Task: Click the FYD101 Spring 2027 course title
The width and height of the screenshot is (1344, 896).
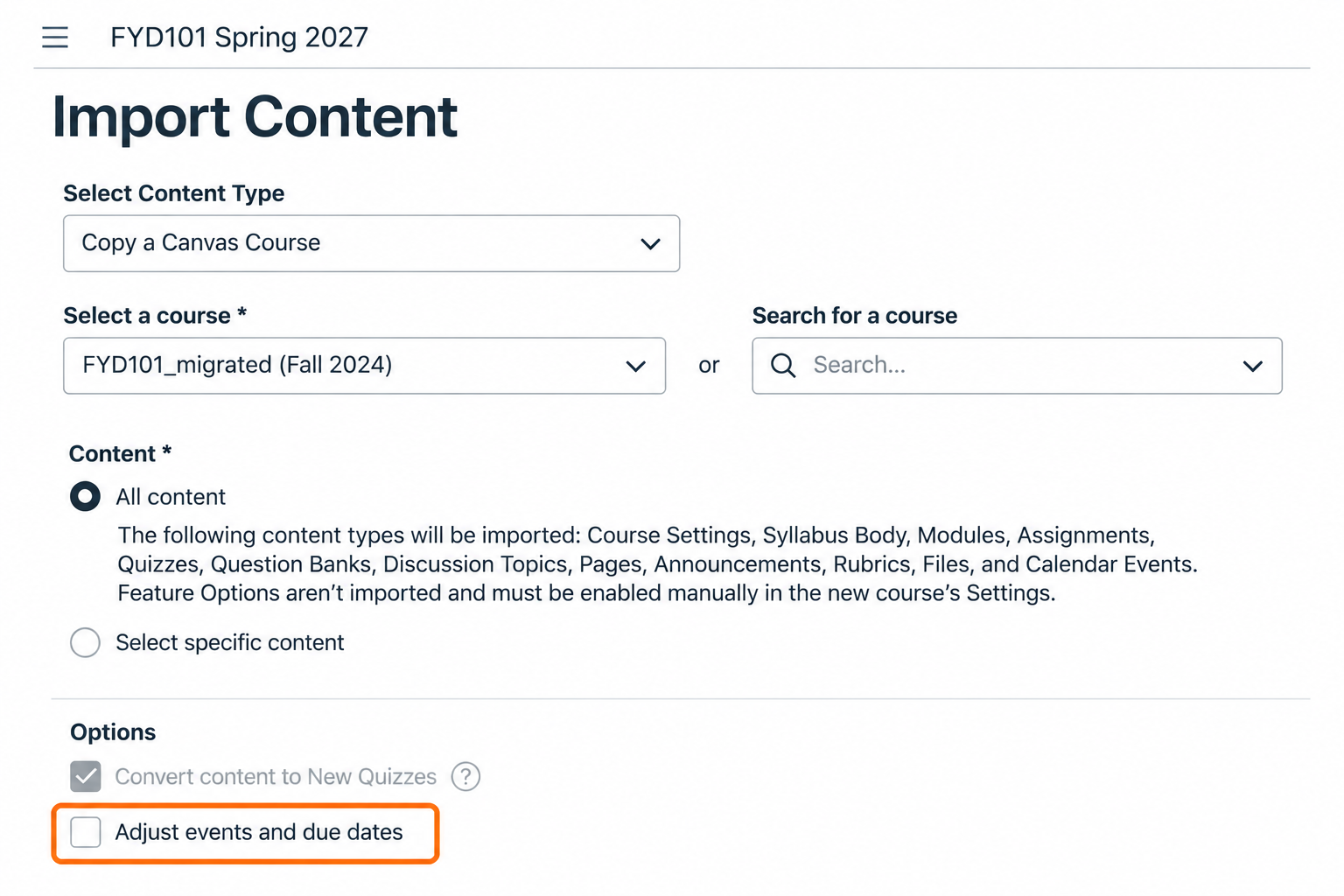Action: coord(239,38)
